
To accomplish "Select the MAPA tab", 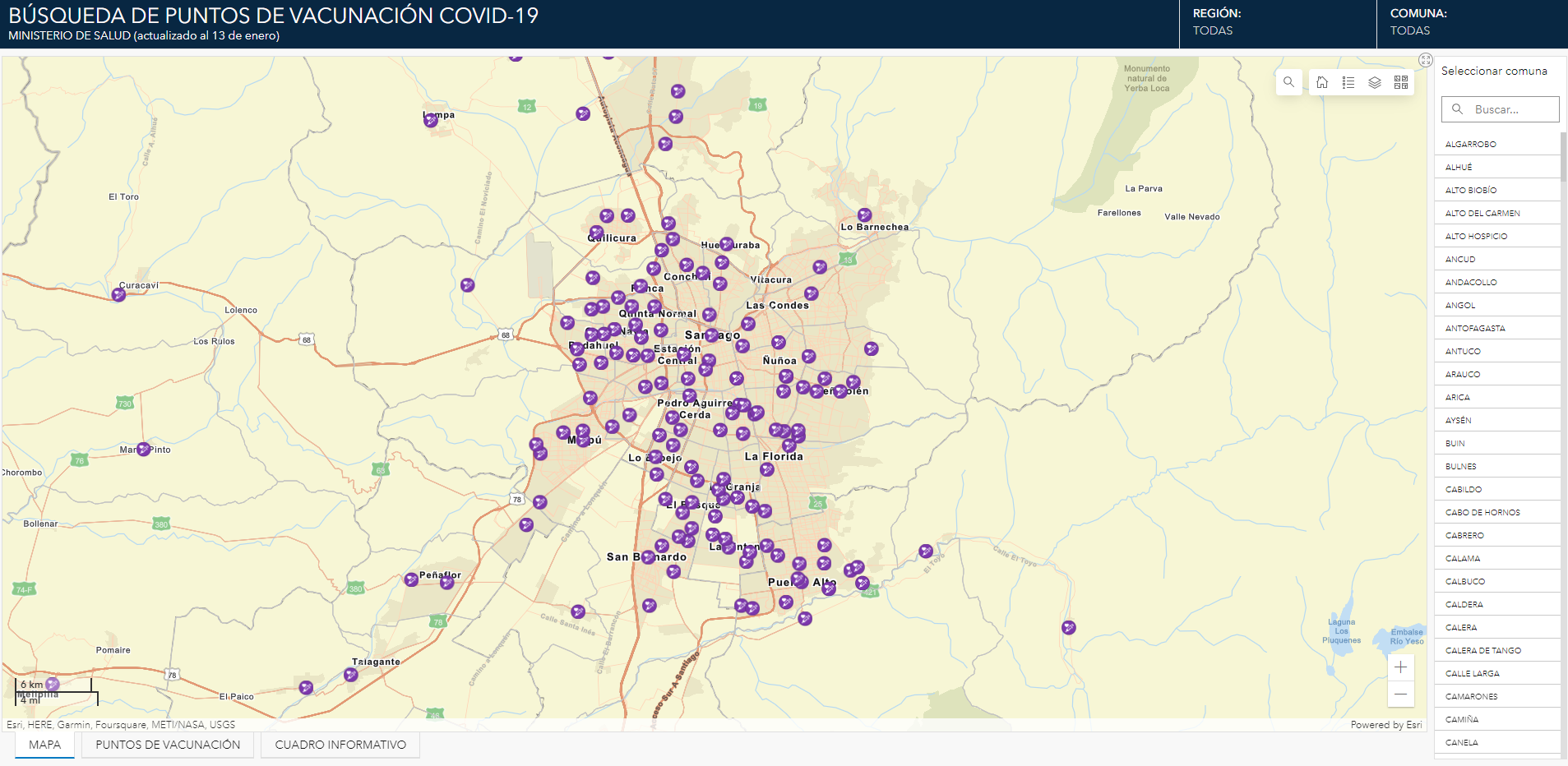I will tap(45, 745).
